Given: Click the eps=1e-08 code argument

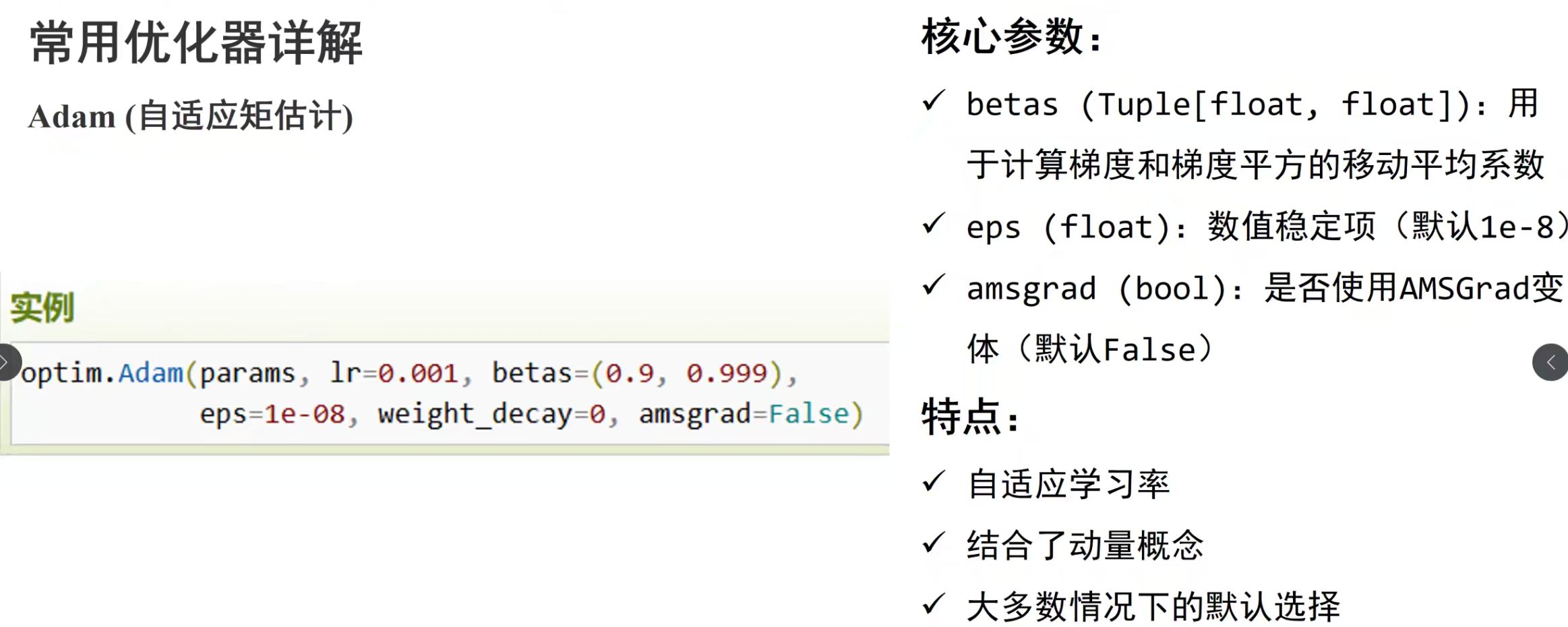Looking at the screenshot, I should point(272,414).
